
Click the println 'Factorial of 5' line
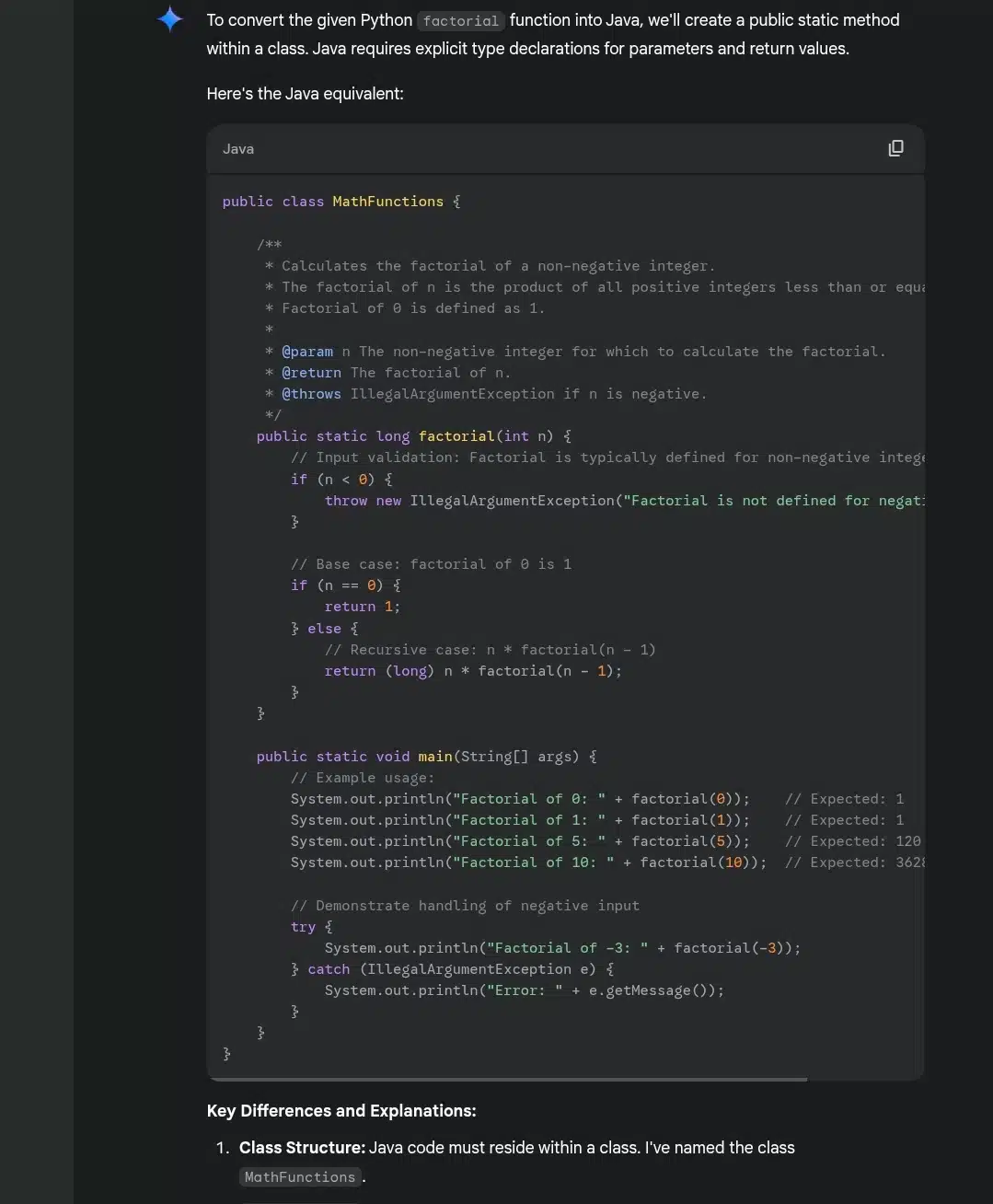coord(606,841)
